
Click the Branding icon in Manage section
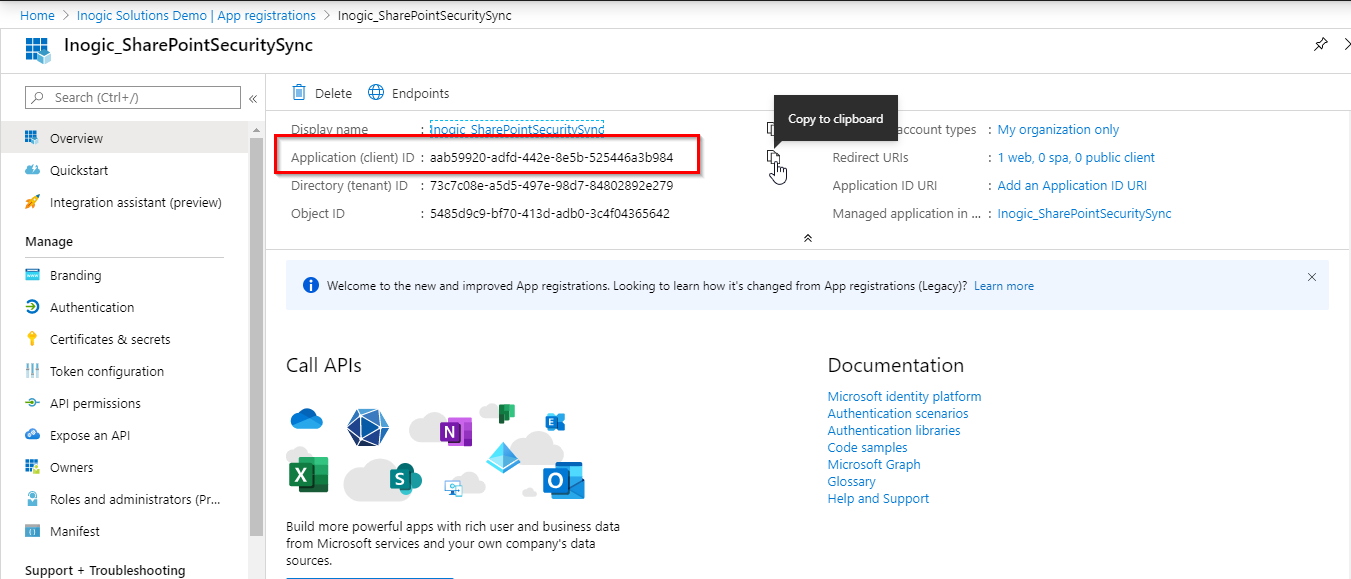pyautogui.click(x=32, y=275)
